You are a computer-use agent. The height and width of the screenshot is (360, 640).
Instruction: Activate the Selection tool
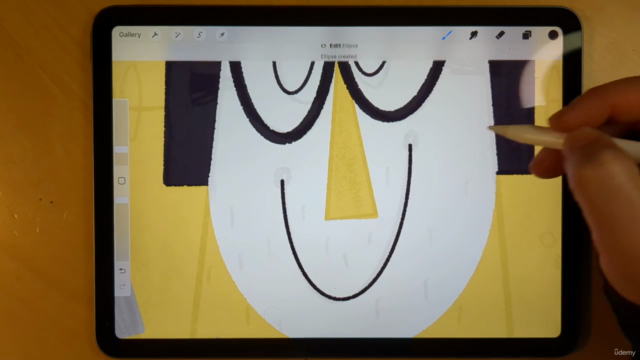click(200, 35)
